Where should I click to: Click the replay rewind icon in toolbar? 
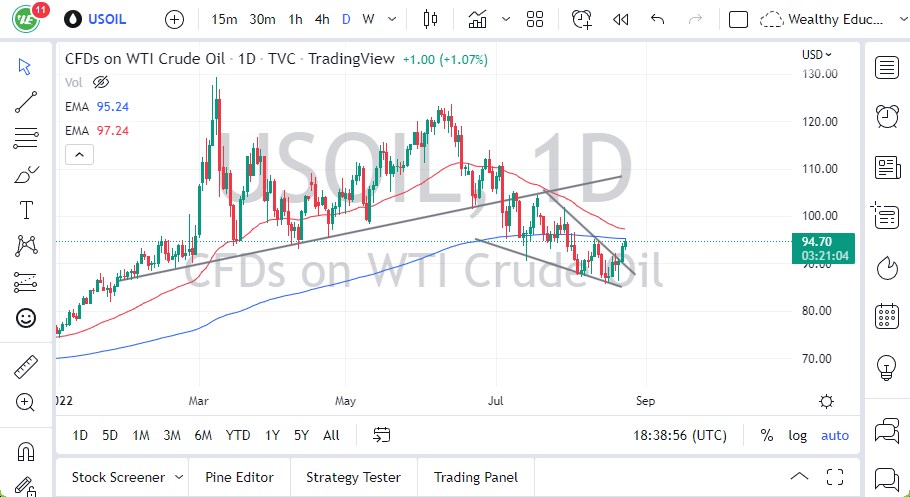pyautogui.click(x=621, y=19)
